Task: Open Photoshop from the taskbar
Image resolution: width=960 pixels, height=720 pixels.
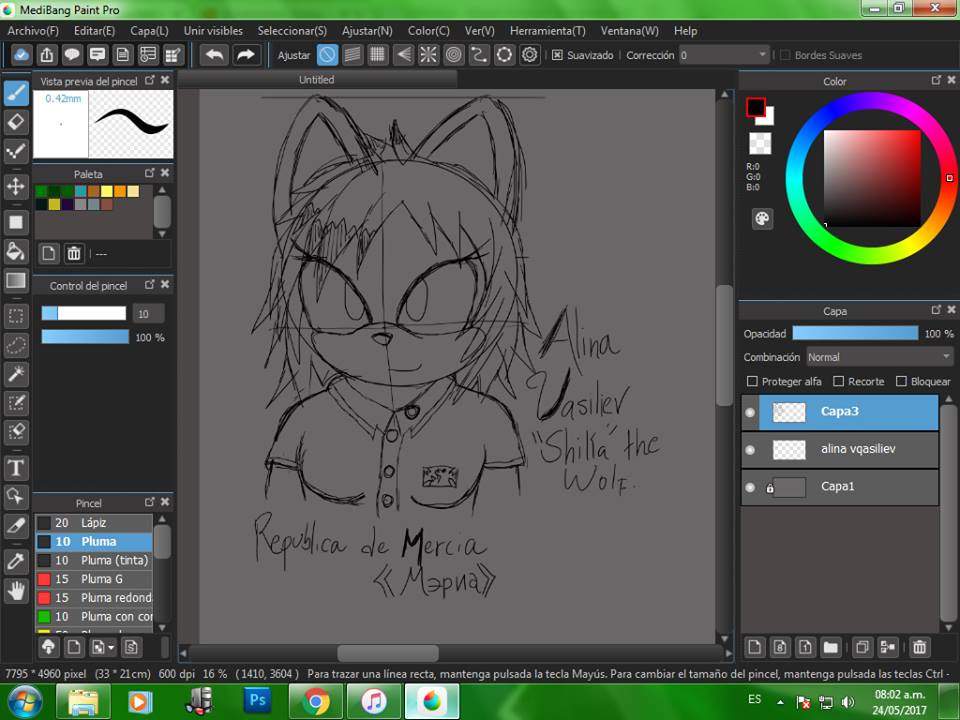Action: coord(258,702)
